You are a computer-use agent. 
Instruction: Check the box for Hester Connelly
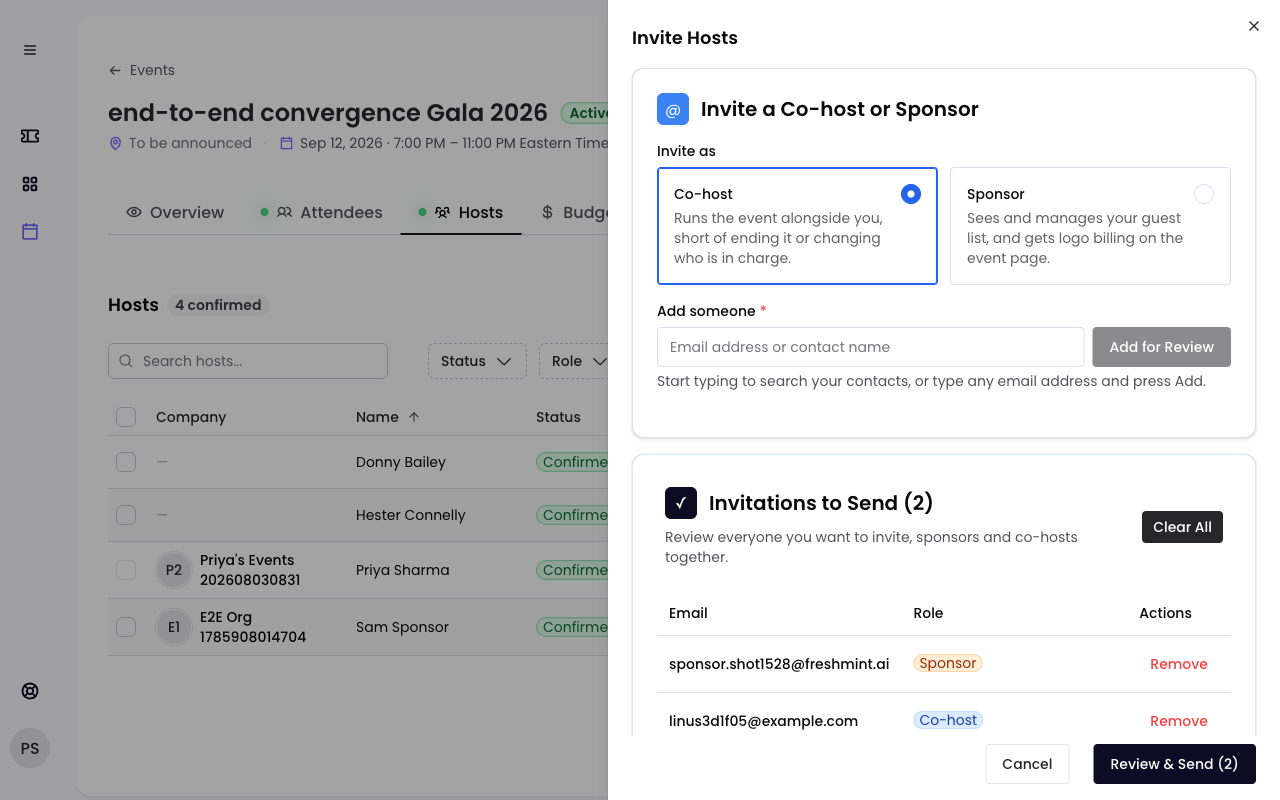[126, 515]
